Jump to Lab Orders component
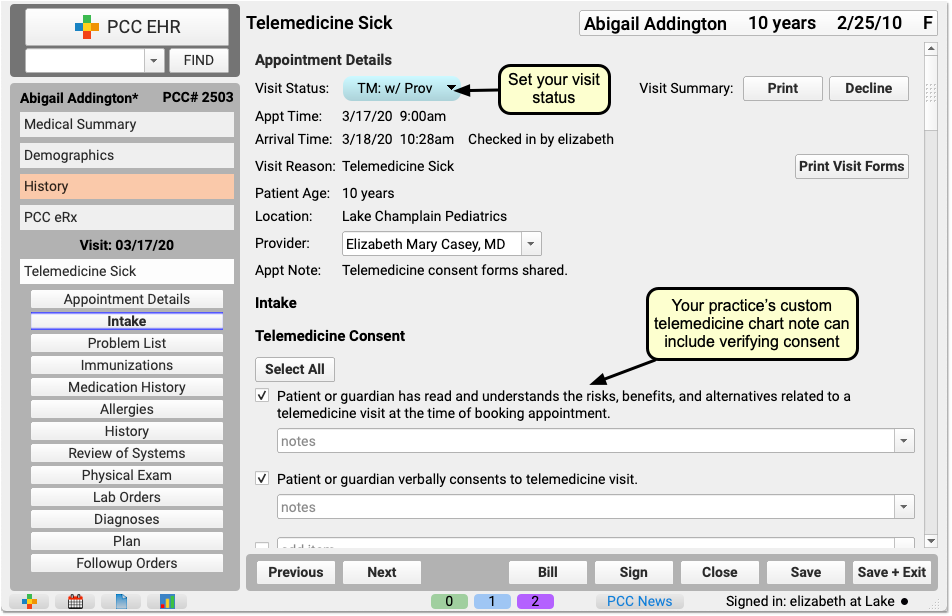This screenshot has height=616, width=952. (127, 497)
